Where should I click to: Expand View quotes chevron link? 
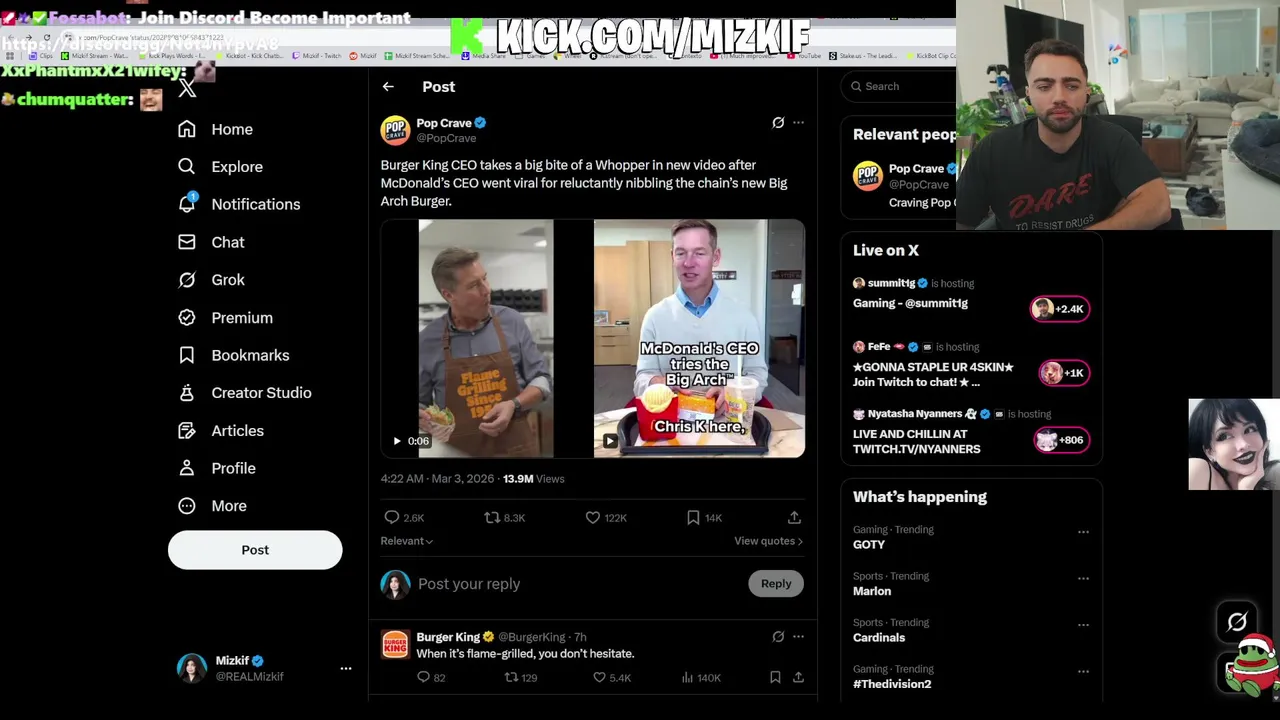pyautogui.click(x=768, y=541)
